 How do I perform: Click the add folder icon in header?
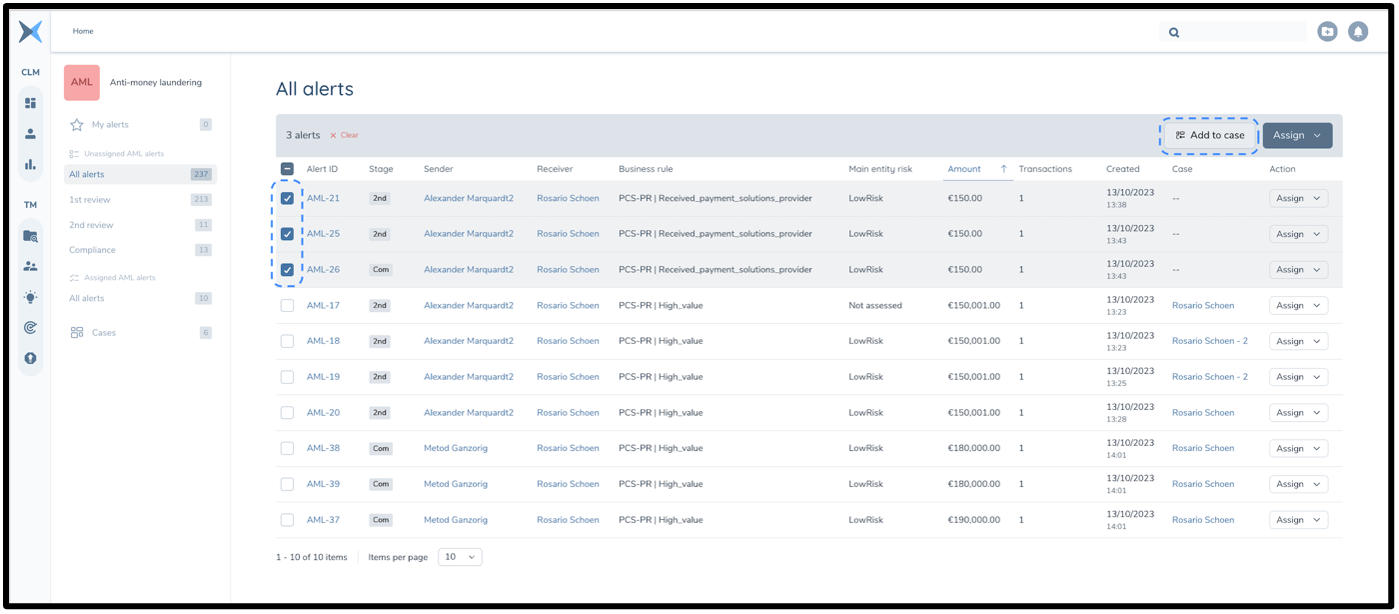tap(1327, 32)
